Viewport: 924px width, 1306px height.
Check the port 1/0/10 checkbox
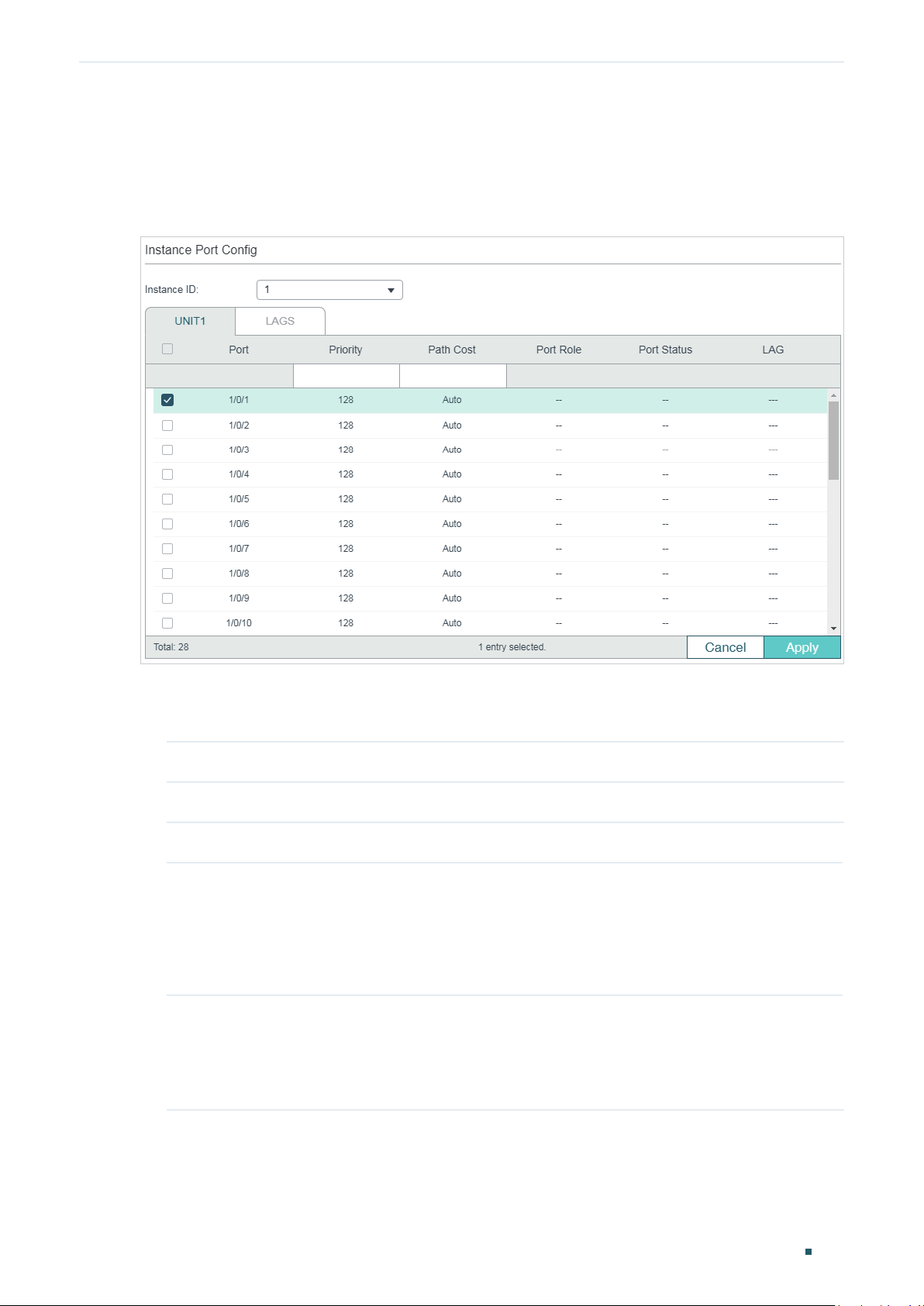(x=167, y=623)
